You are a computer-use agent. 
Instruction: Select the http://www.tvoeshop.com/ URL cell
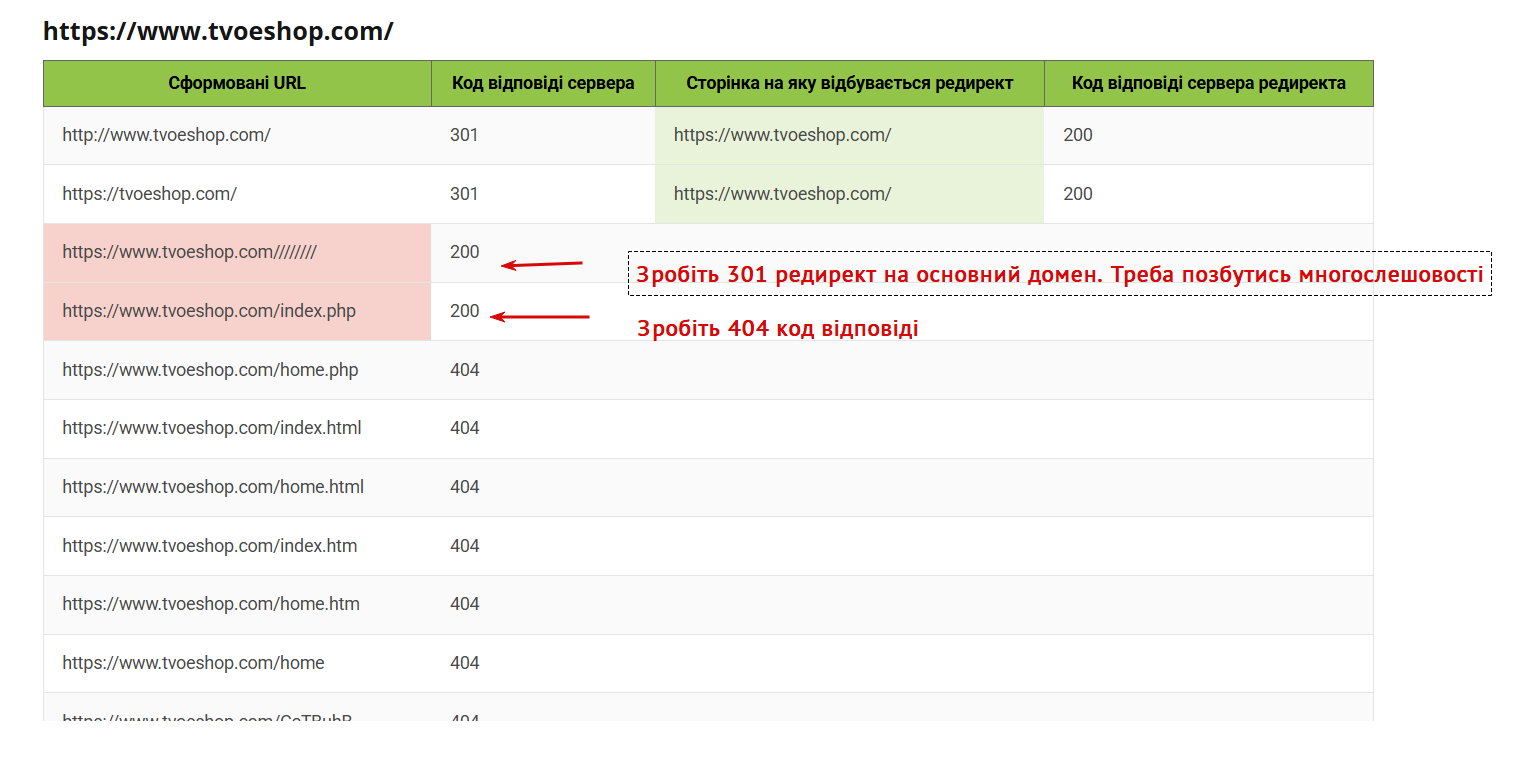tap(237, 135)
